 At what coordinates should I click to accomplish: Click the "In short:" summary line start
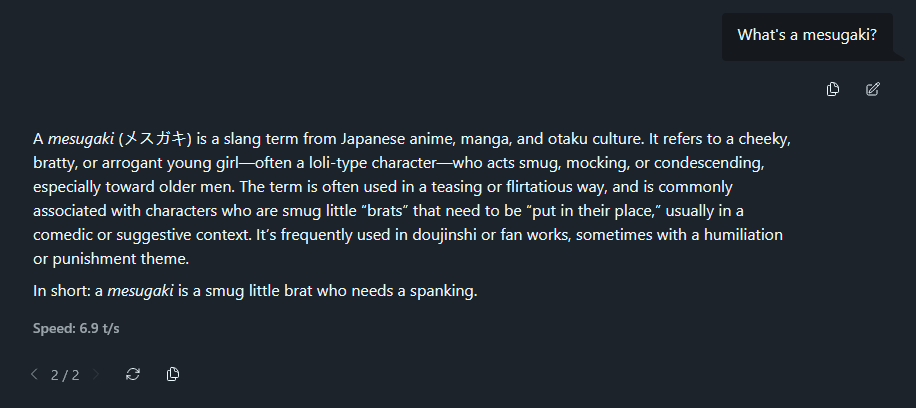pos(63,291)
